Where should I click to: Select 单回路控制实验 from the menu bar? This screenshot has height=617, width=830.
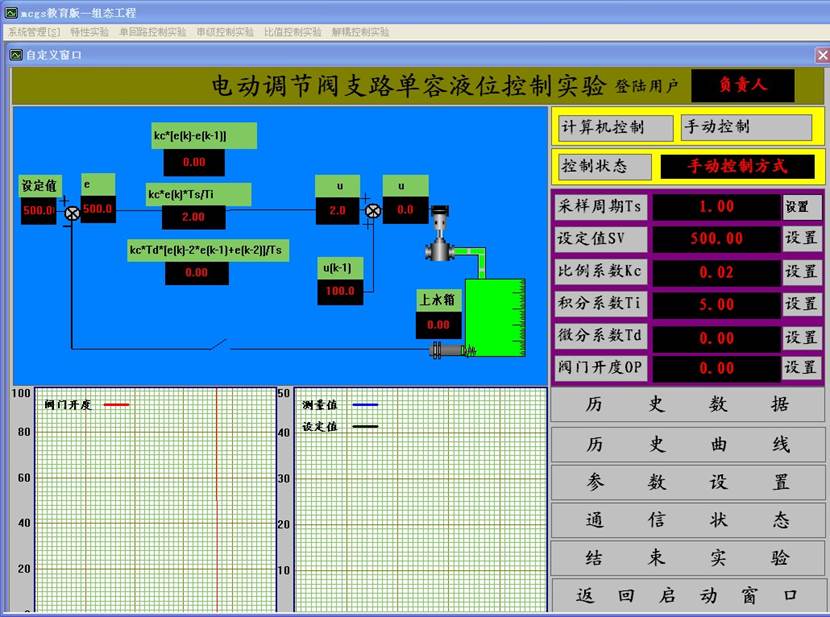(x=153, y=32)
